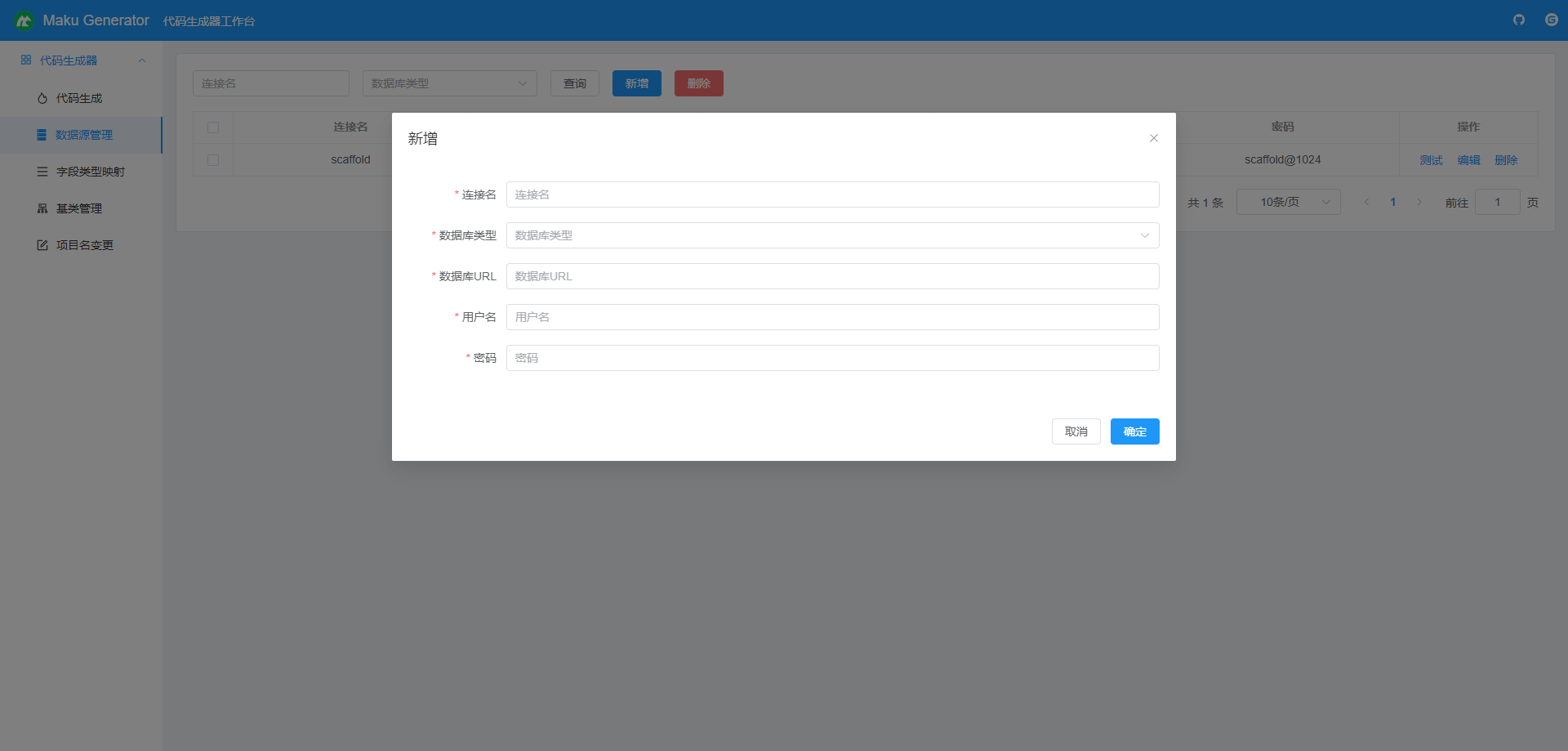
Task: Click the 代码生成 flame icon
Action: click(42, 98)
